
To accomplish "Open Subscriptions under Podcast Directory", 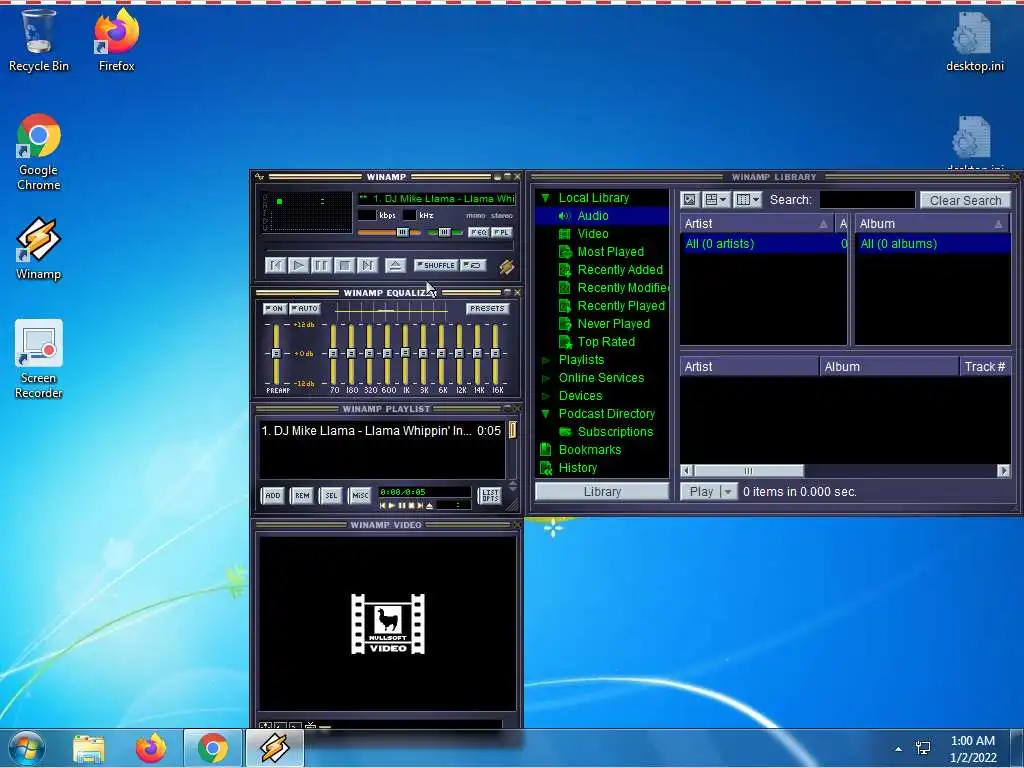I will pyautogui.click(x=615, y=432).
